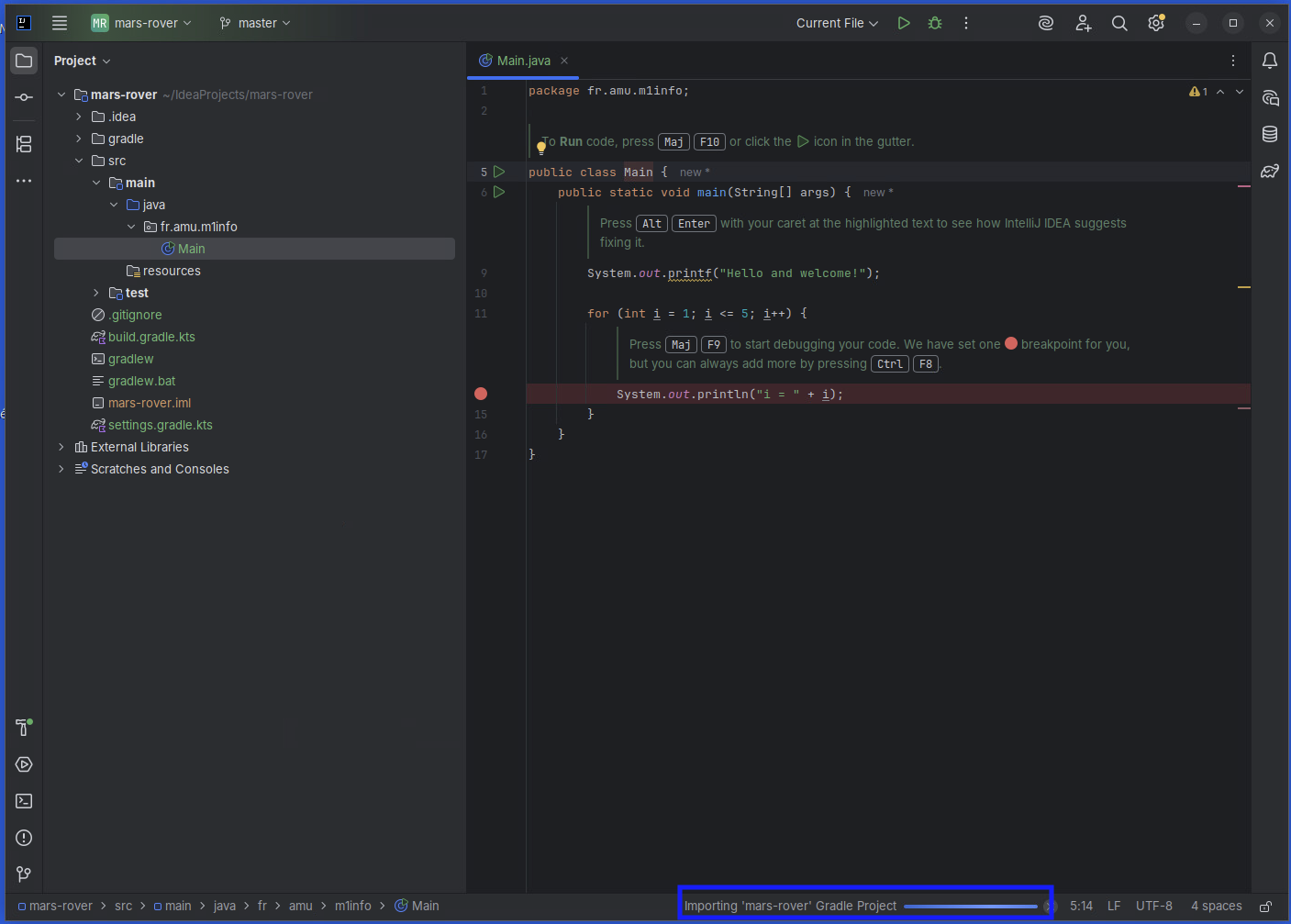The width and height of the screenshot is (1291, 924).
Task: Open the Structure tool window
Action: 24,144
